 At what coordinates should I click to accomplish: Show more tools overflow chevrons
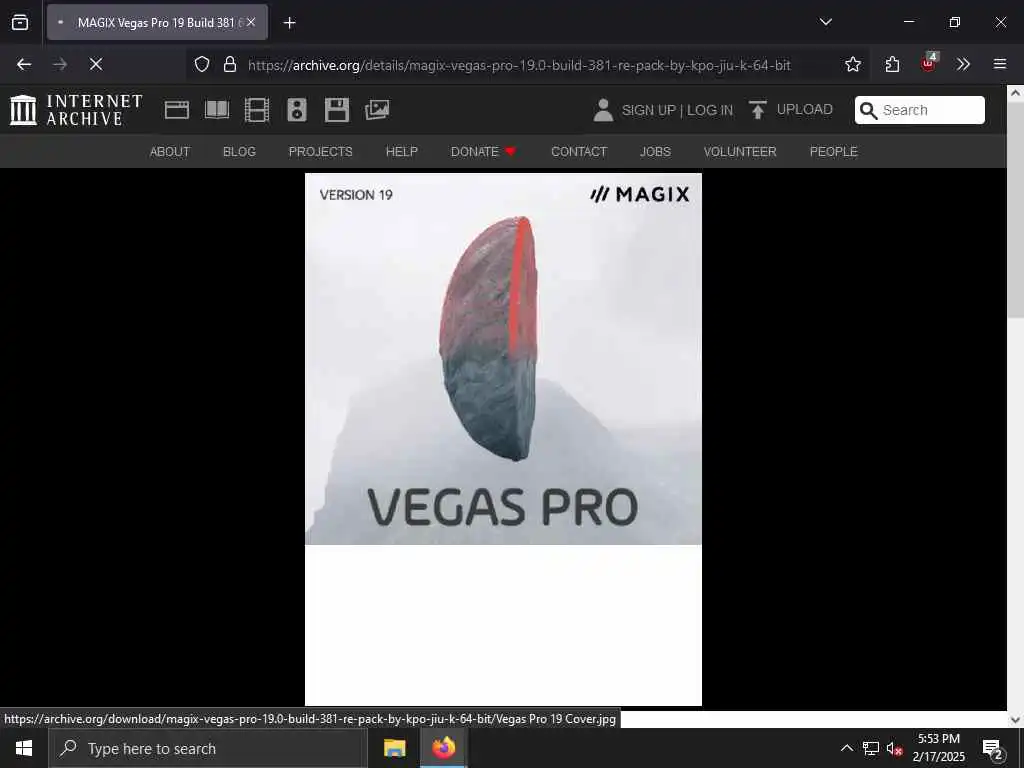coord(963,64)
